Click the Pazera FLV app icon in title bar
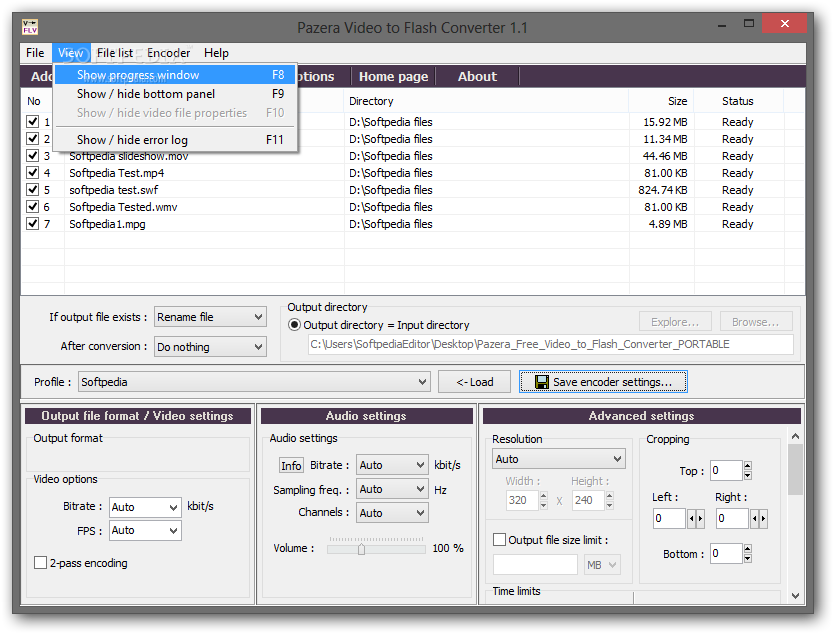 coord(30,27)
